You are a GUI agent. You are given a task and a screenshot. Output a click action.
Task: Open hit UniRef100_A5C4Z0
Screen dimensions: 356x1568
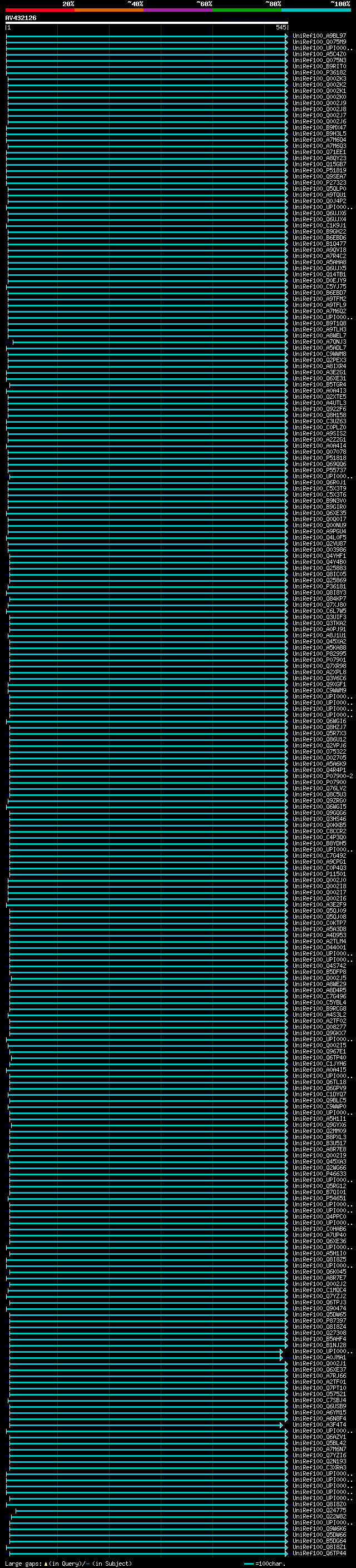(x=319, y=54)
